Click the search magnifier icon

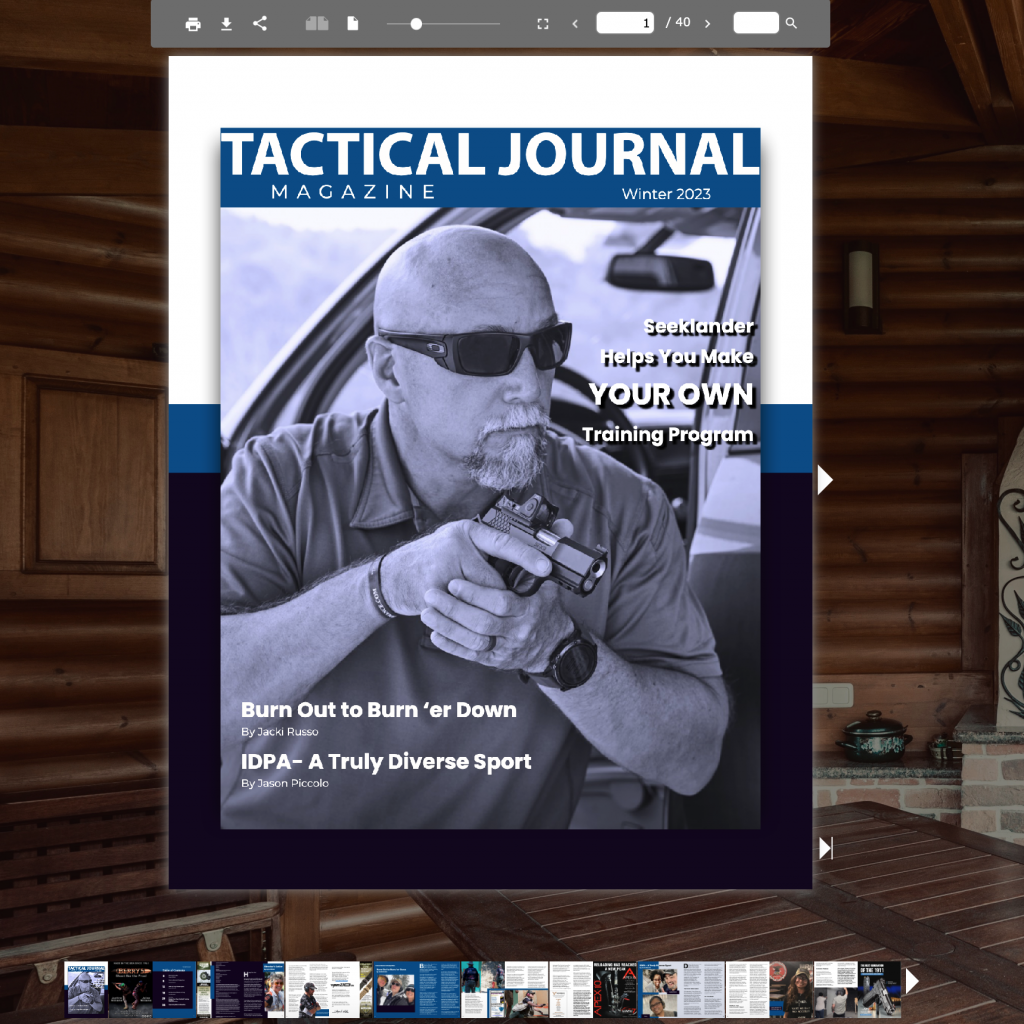tap(790, 23)
